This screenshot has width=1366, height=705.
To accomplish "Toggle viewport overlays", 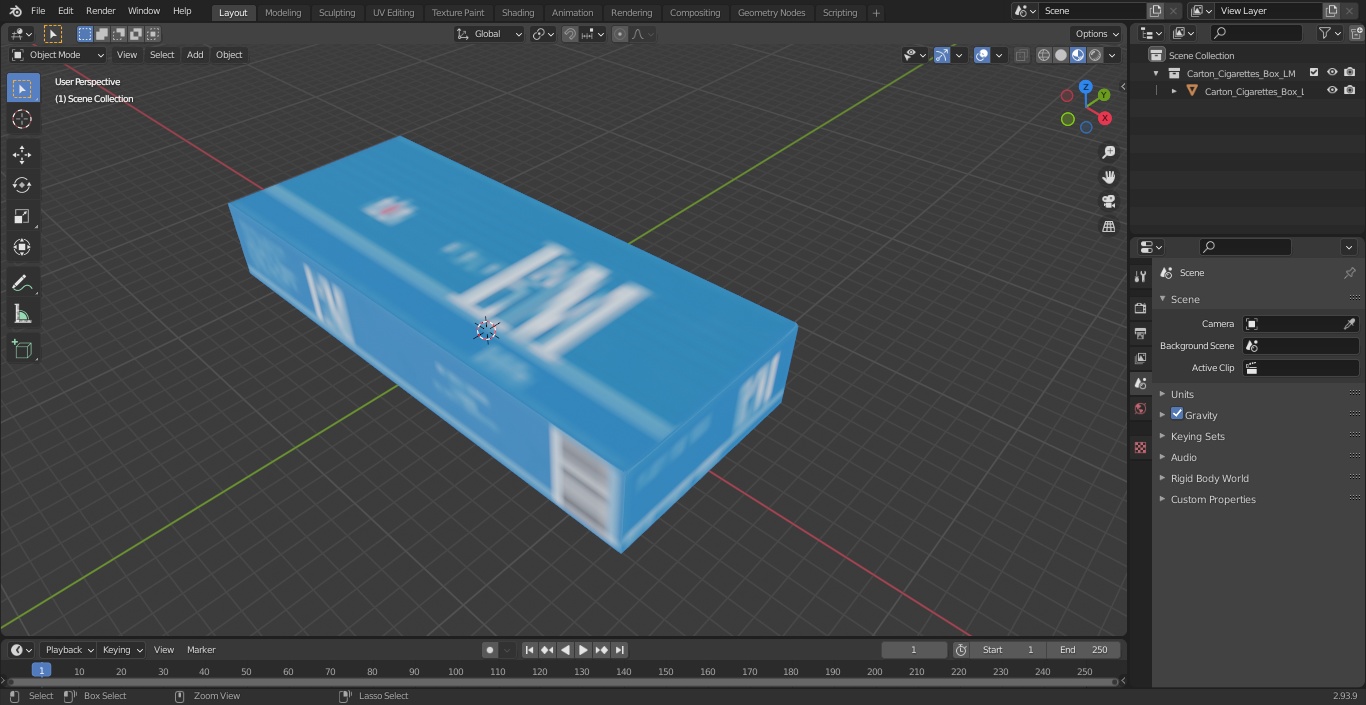I will coord(982,55).
